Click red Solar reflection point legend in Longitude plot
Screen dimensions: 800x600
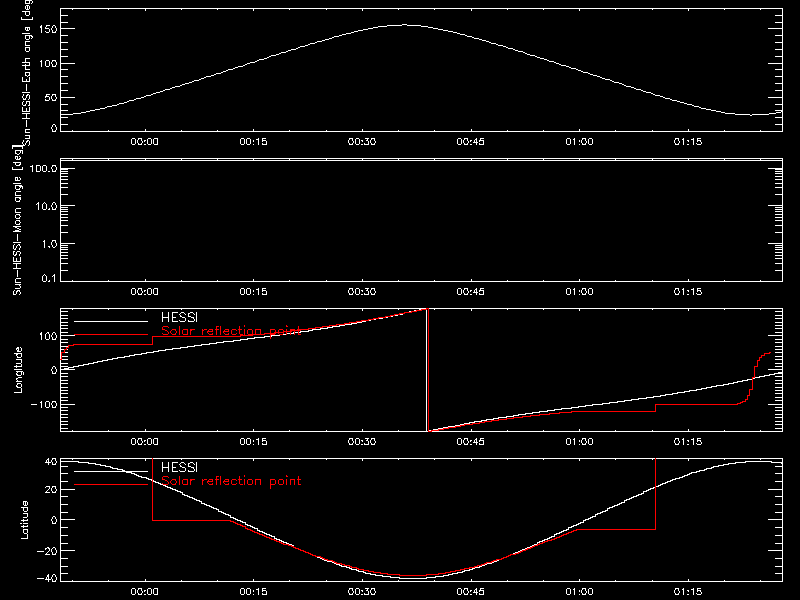[x=231, y=331]
